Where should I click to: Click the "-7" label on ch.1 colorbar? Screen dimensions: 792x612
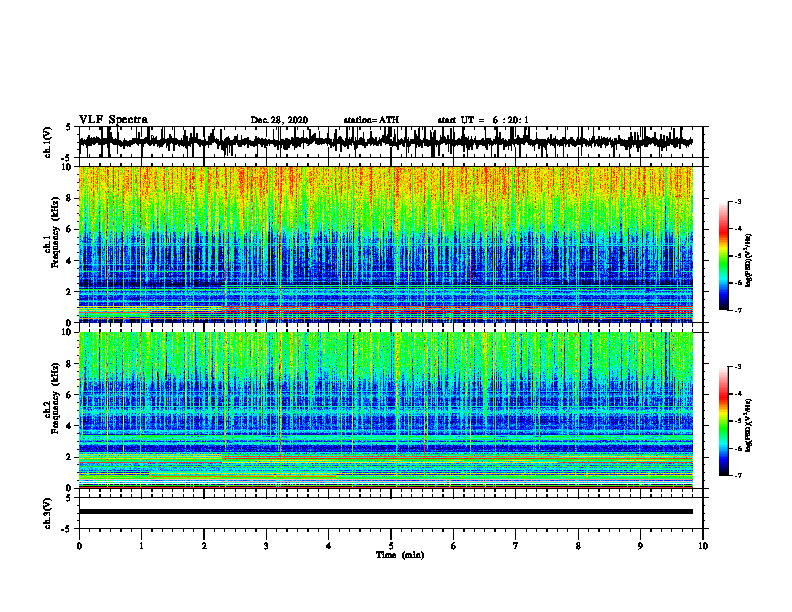coord(738,310)
